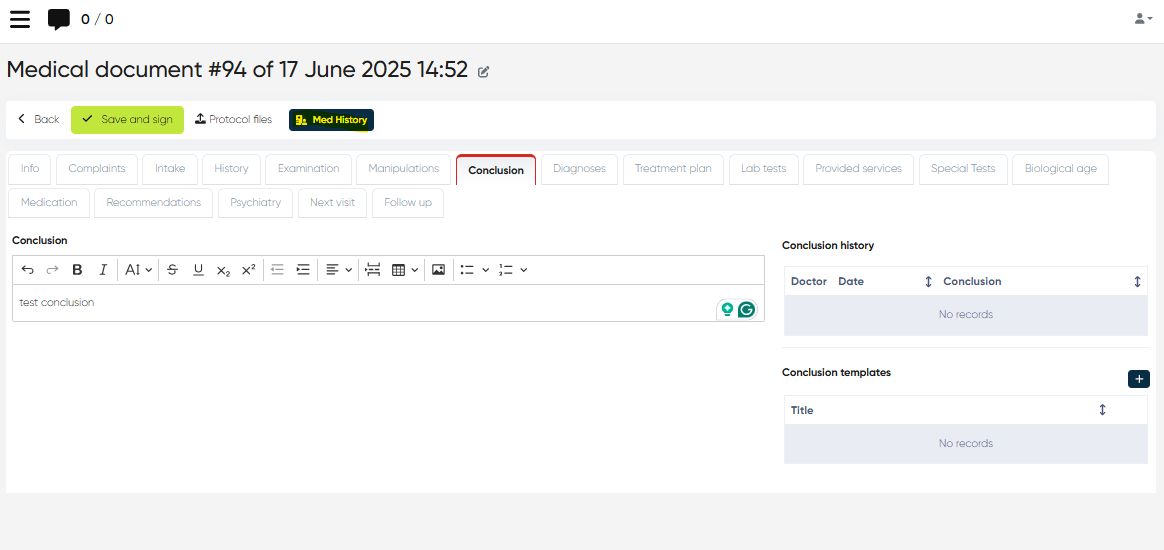Insert a horizontal page break line
The image size is (1164, 550).
[373, 270]
